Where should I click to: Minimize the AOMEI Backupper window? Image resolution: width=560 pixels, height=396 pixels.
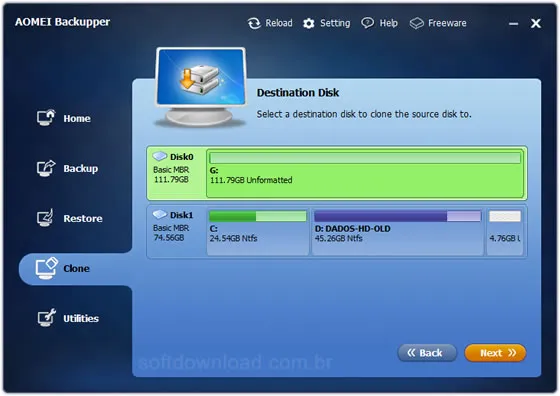pyautogui.click(x=514, y=24)
